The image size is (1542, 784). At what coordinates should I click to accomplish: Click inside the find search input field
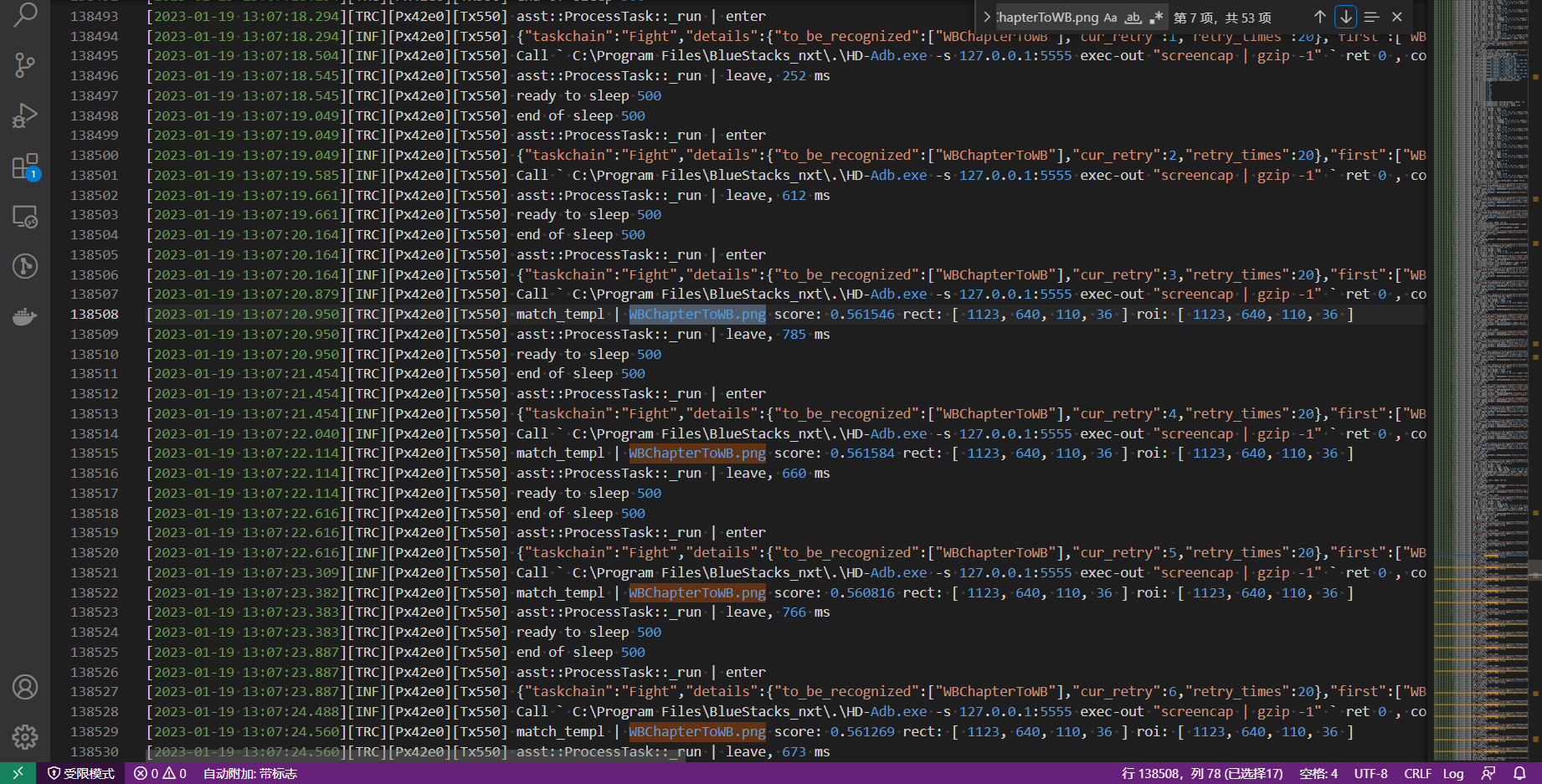1046,16
